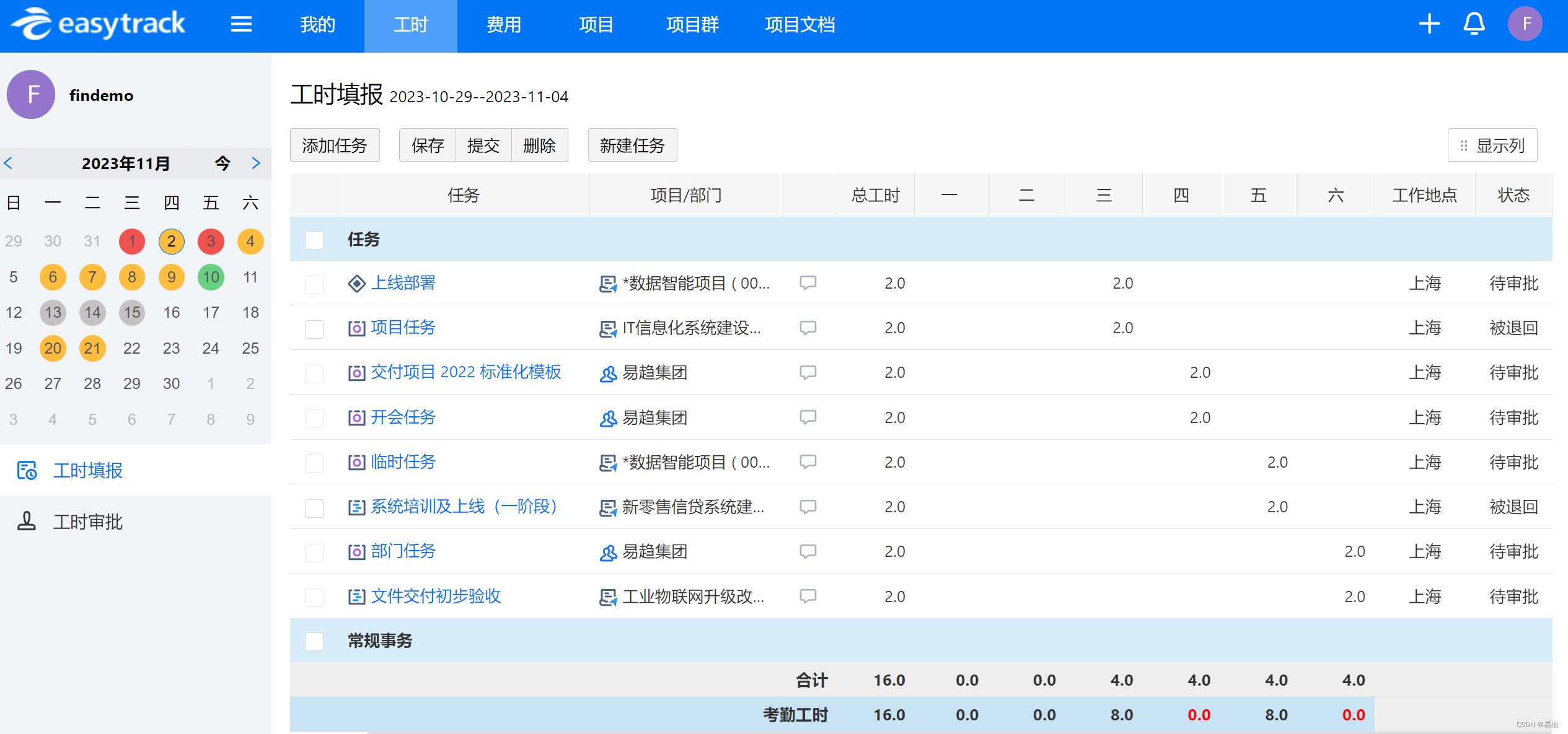Click the plus add icon in header
Screen dimensions: 1568x734
(1429, 24)
